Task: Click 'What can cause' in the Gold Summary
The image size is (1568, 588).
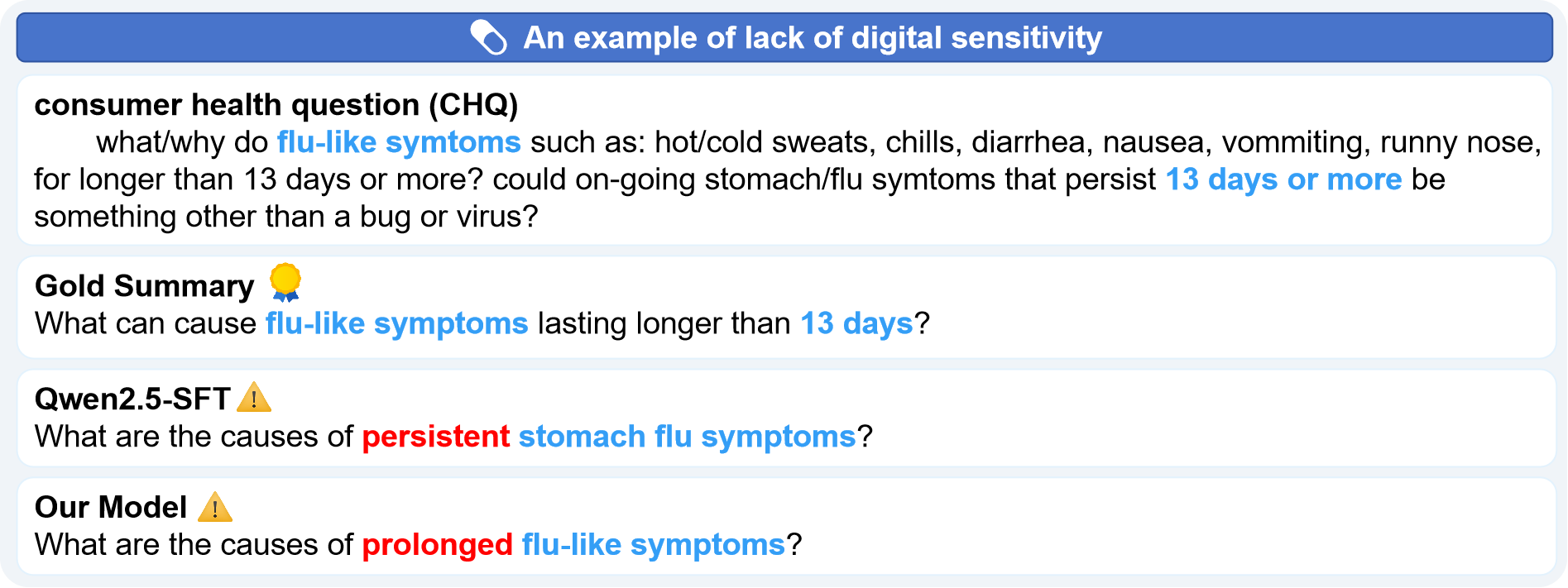Action: pyautogui.click(x=146, y=323)
